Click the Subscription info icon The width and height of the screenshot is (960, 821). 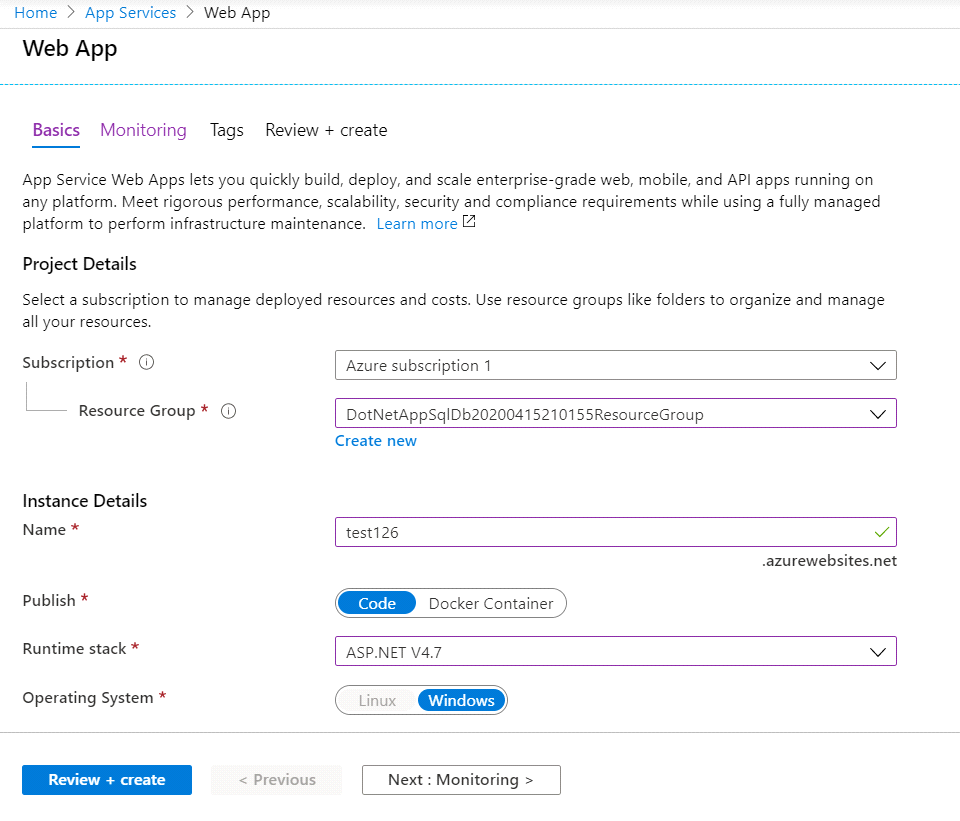point(147,363)
